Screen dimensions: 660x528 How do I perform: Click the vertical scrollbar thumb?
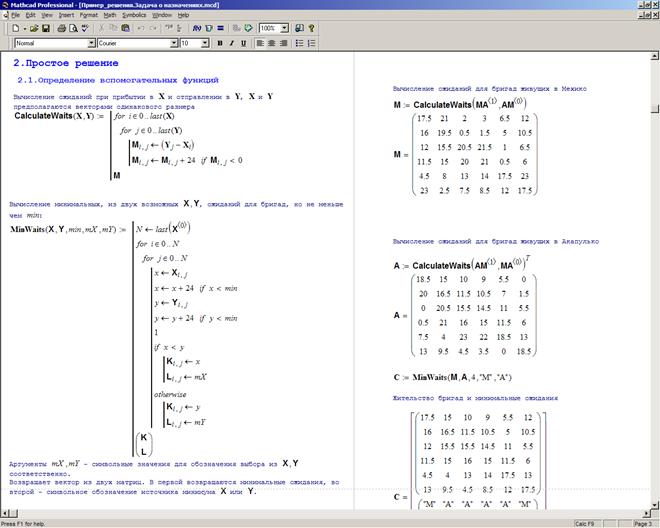click(655, 109)
